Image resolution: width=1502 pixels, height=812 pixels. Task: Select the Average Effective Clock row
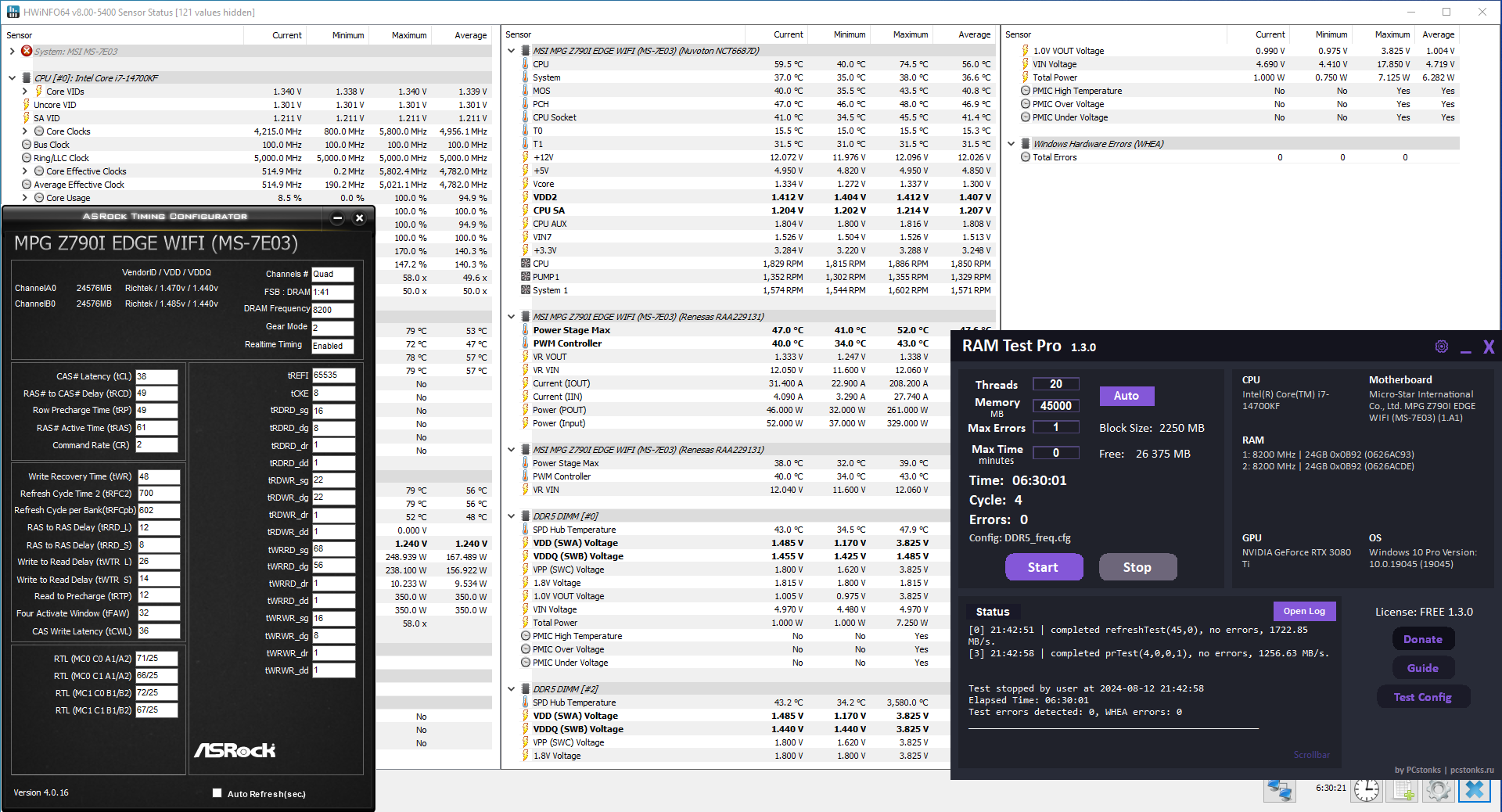pos(256,185)
